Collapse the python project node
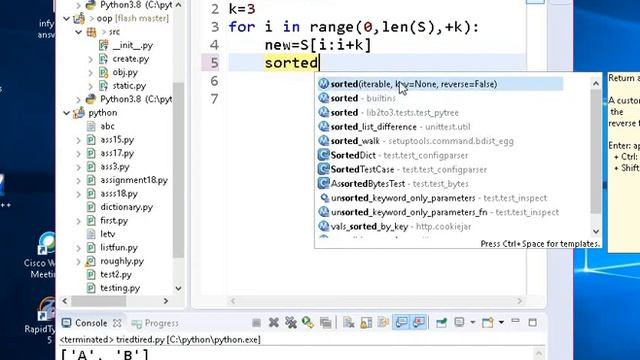 [66, 113]
